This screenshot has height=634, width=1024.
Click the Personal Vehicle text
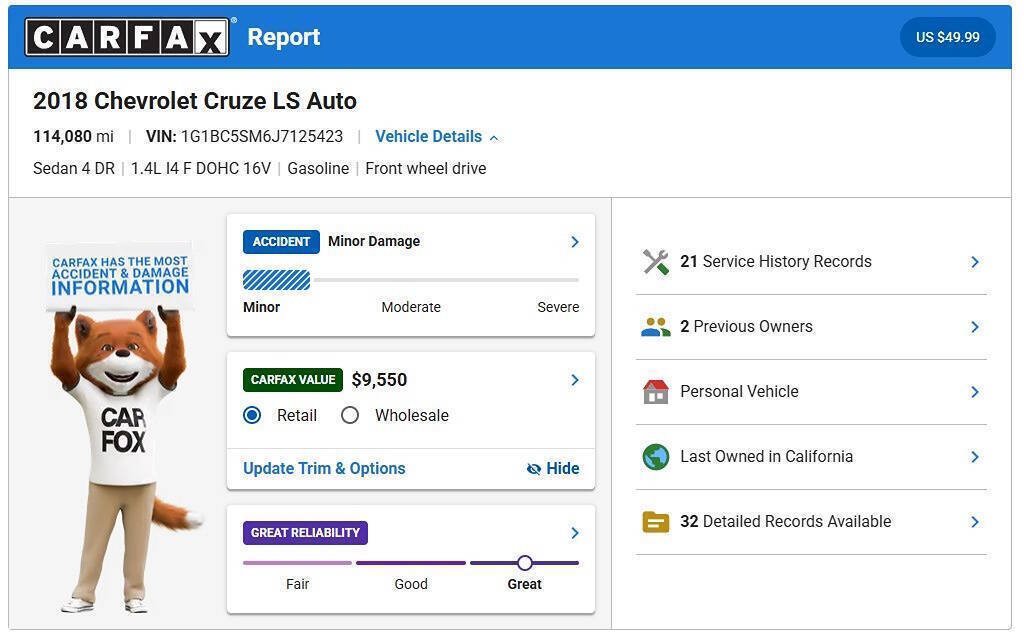(739, 392)
